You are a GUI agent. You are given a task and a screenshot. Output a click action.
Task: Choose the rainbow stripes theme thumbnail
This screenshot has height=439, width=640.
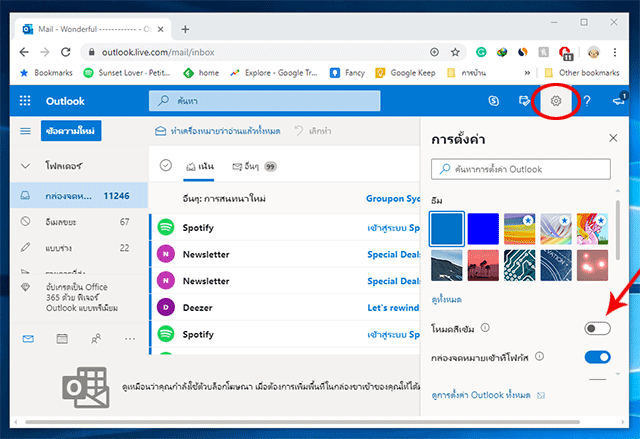519,228
